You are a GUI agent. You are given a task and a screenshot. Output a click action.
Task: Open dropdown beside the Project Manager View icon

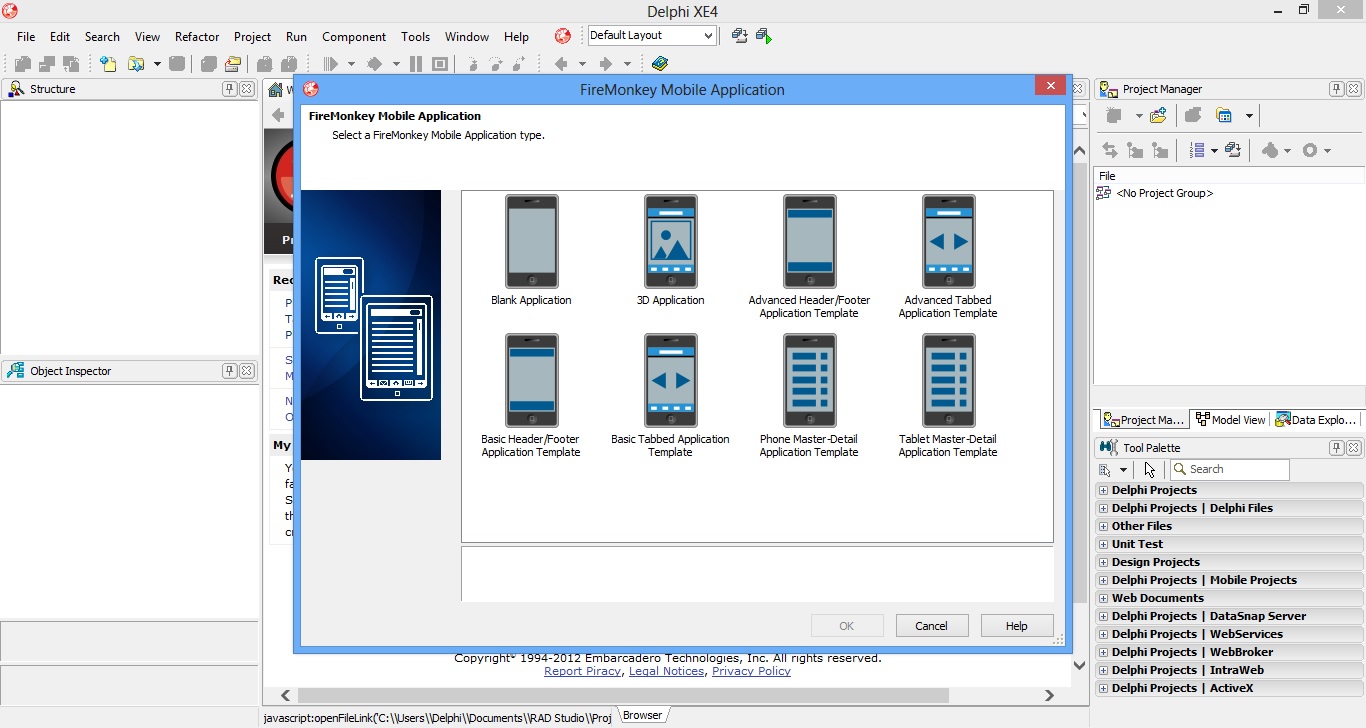[x=1249, y=116]
